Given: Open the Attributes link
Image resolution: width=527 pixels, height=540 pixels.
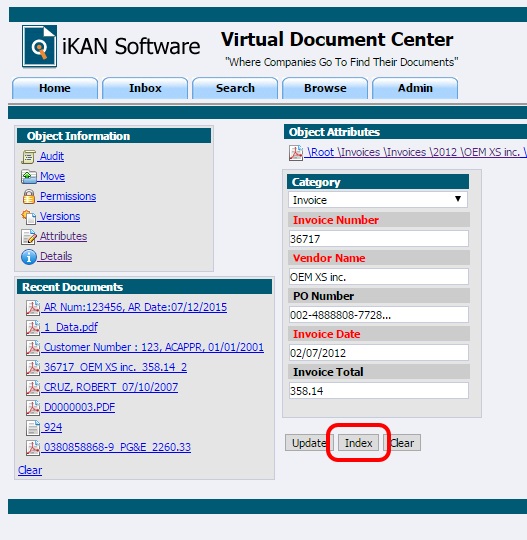Looking at the screenshot, I should (x=63, y=236).
